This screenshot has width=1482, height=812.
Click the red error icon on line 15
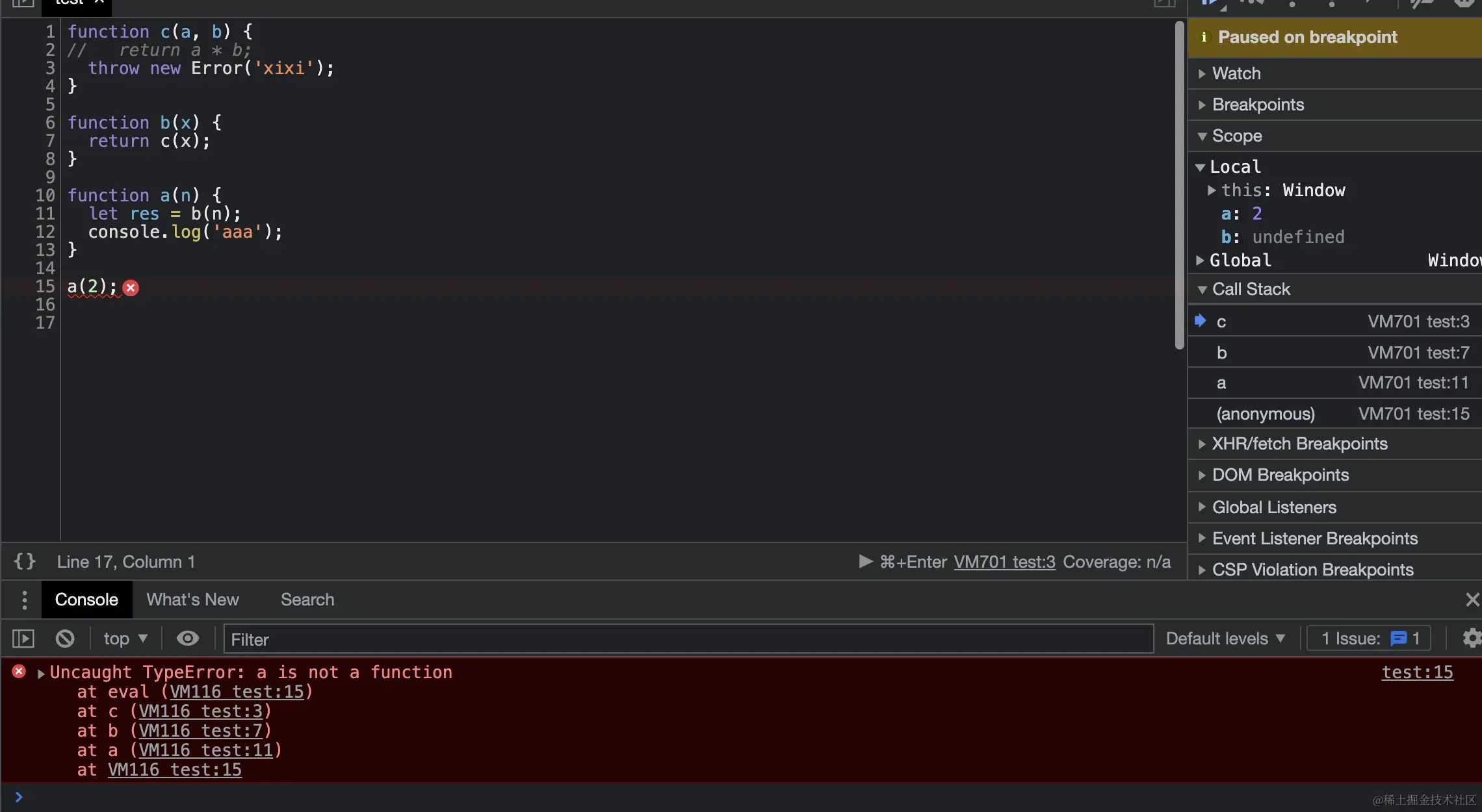tap(131, 288)
